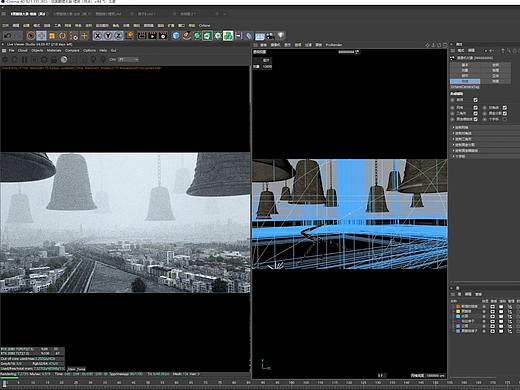Click the cyan layer color swatch
The height and width of the screenshot is (390, 520).
[458, 316]
